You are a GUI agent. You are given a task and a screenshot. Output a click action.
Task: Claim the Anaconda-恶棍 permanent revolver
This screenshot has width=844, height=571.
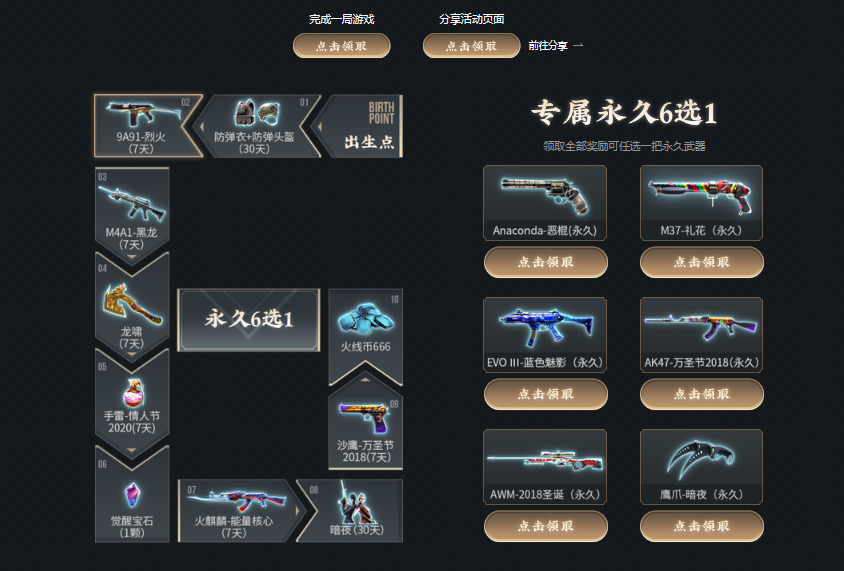pos(546,262)
